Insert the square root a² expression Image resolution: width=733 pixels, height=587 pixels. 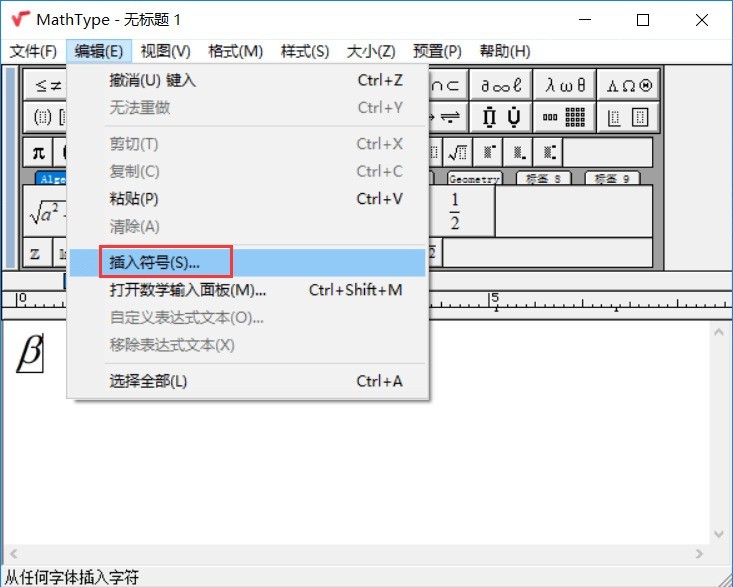coord(45,211)
